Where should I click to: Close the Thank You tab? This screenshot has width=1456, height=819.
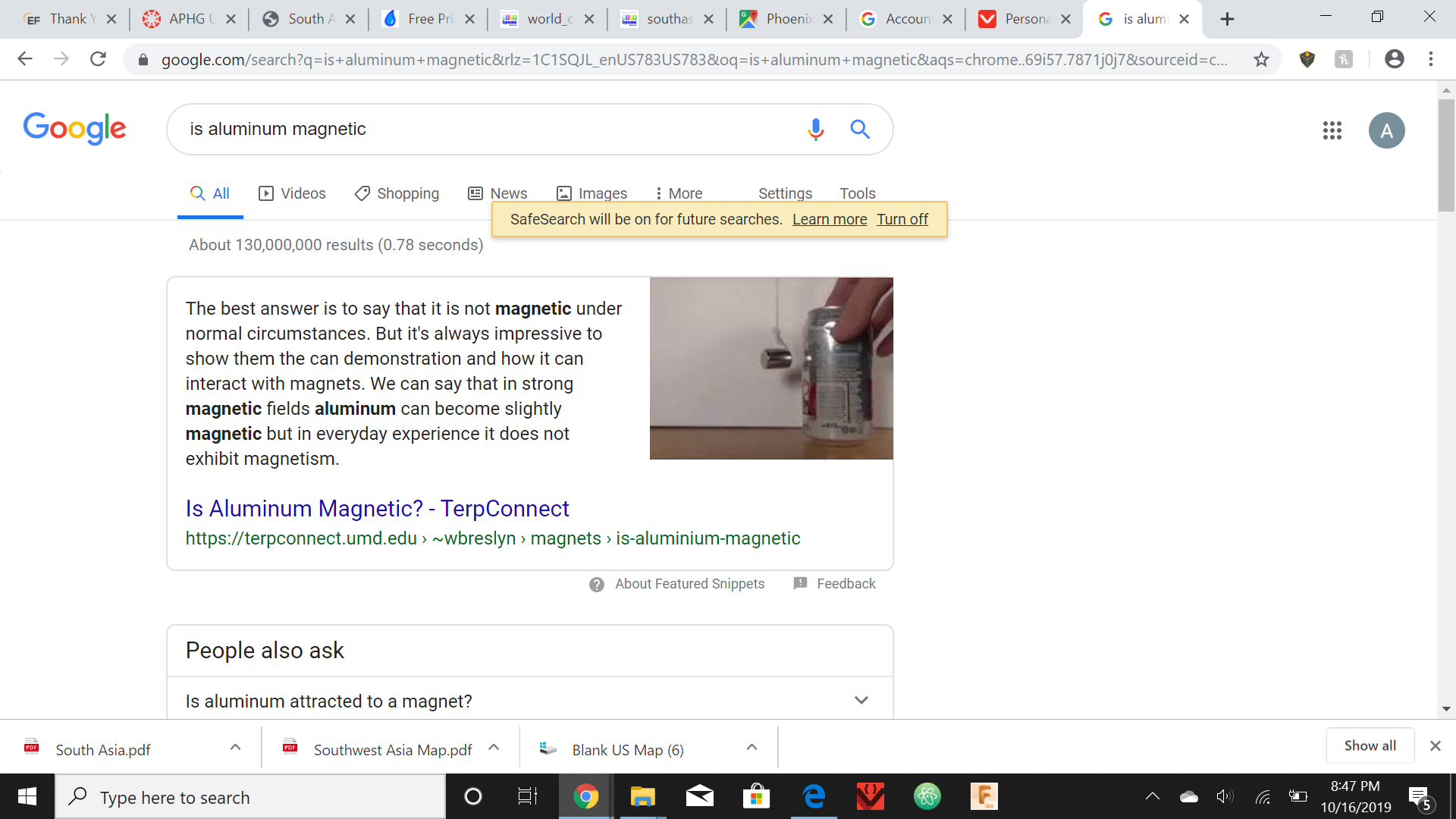(111, 19)
